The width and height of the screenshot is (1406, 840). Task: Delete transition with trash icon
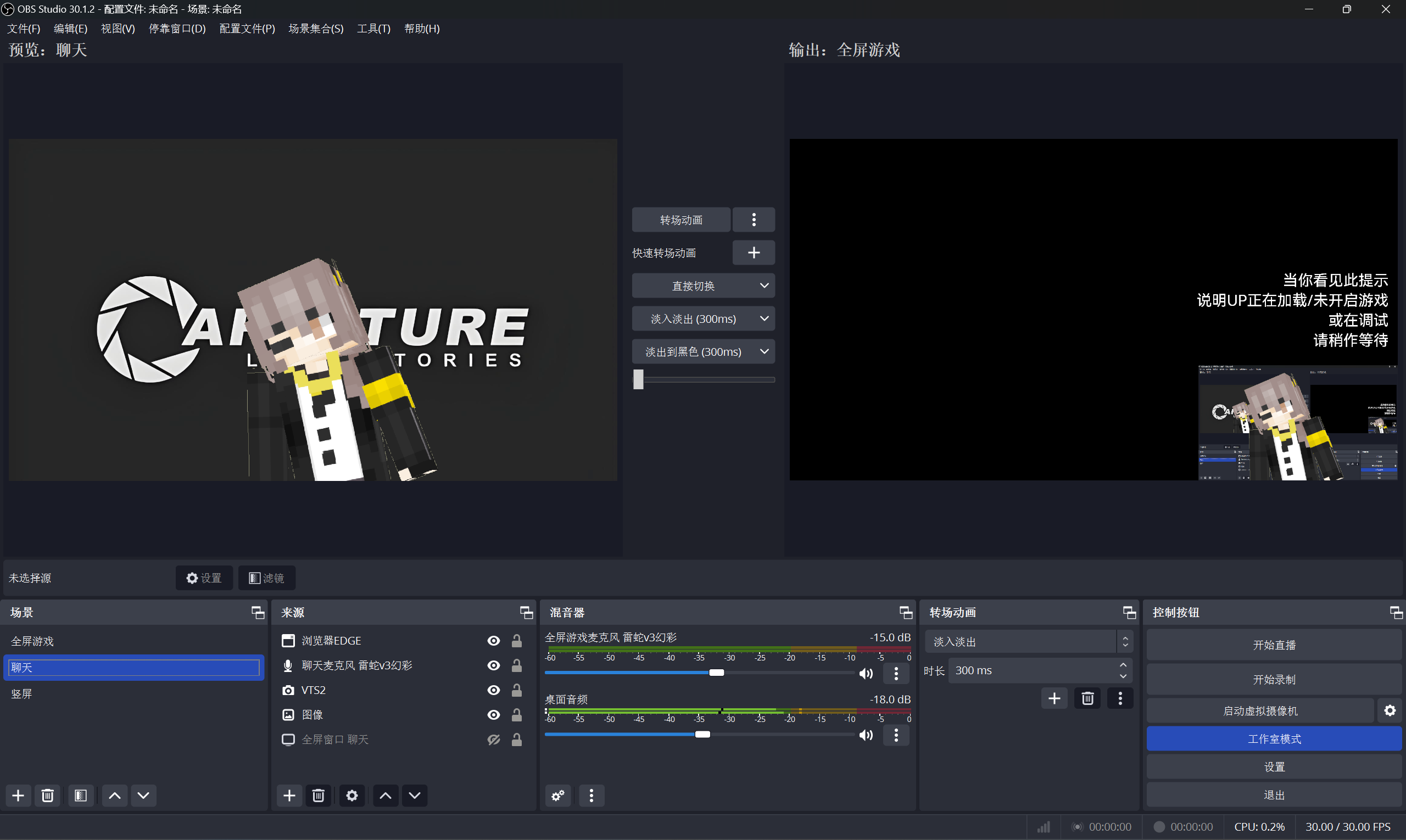(x=1087, y=698)
